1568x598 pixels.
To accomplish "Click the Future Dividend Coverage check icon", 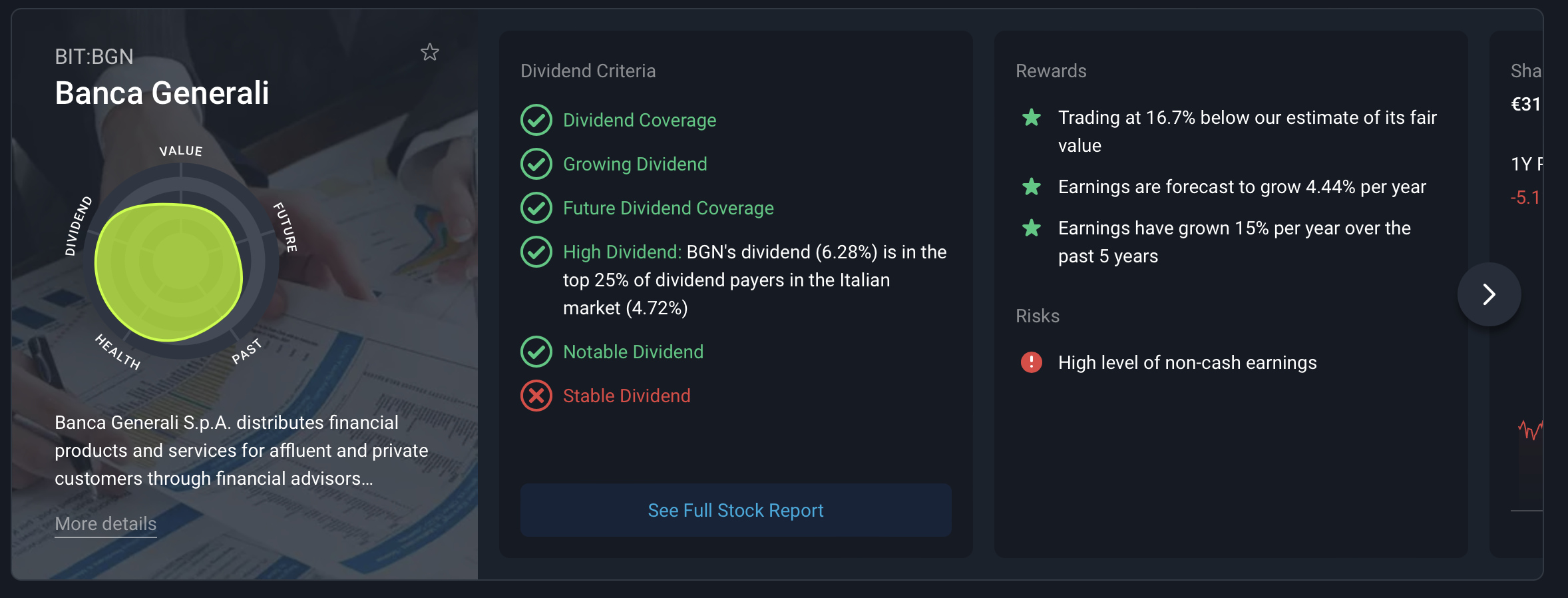I will point(536,208).
